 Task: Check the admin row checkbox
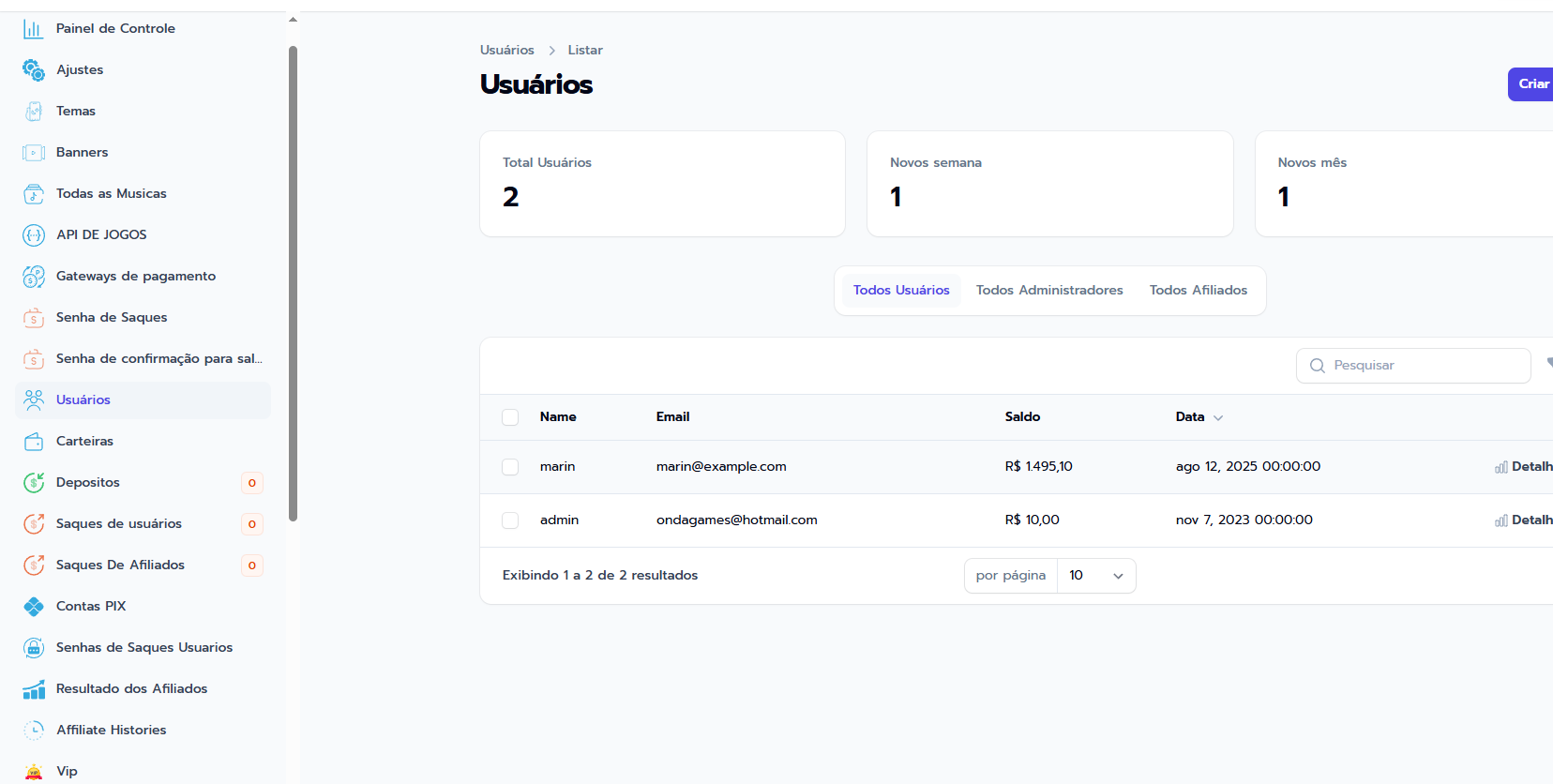tap(510, 520)
